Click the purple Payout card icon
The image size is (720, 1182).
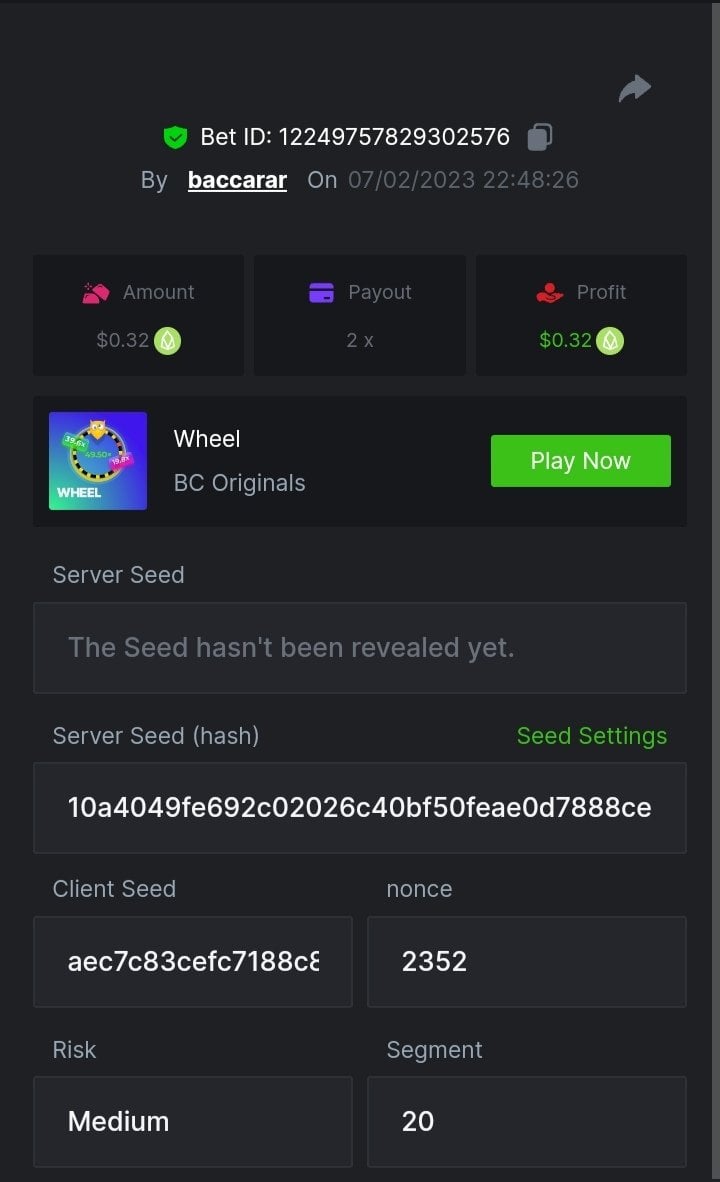tap(321, 293)
